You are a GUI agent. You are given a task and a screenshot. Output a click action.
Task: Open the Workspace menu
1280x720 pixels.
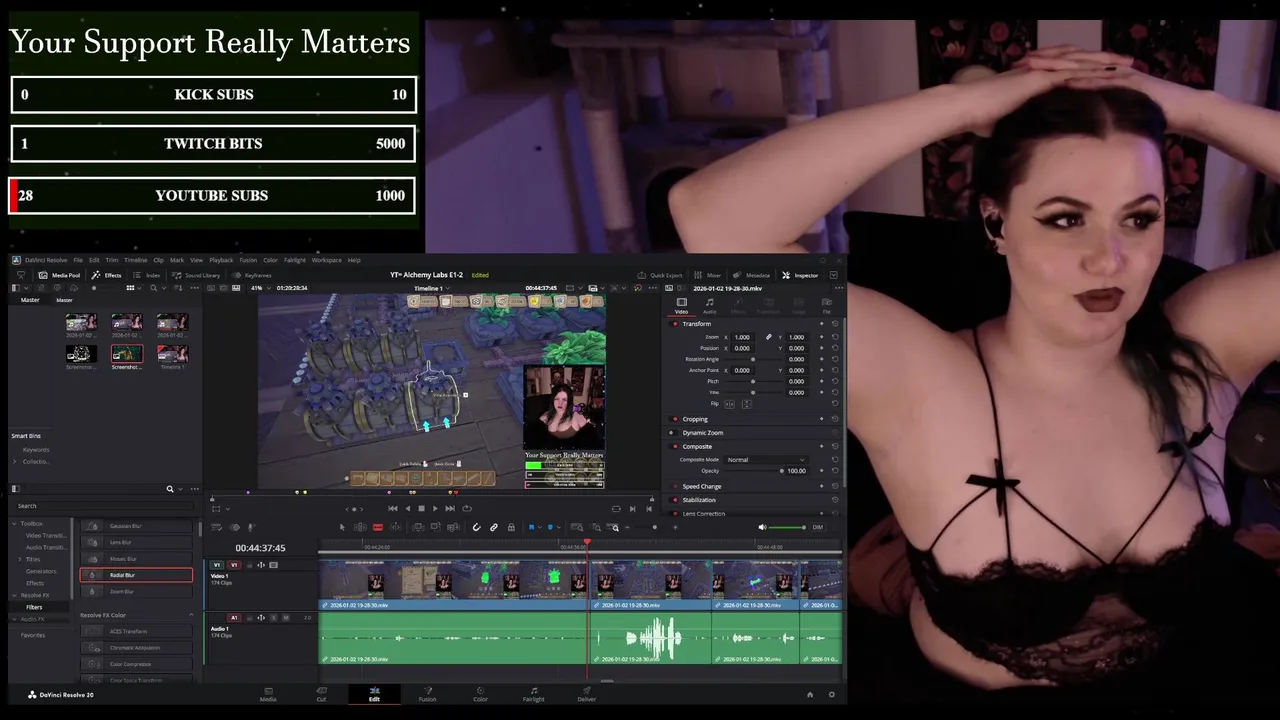coord(324,260)
